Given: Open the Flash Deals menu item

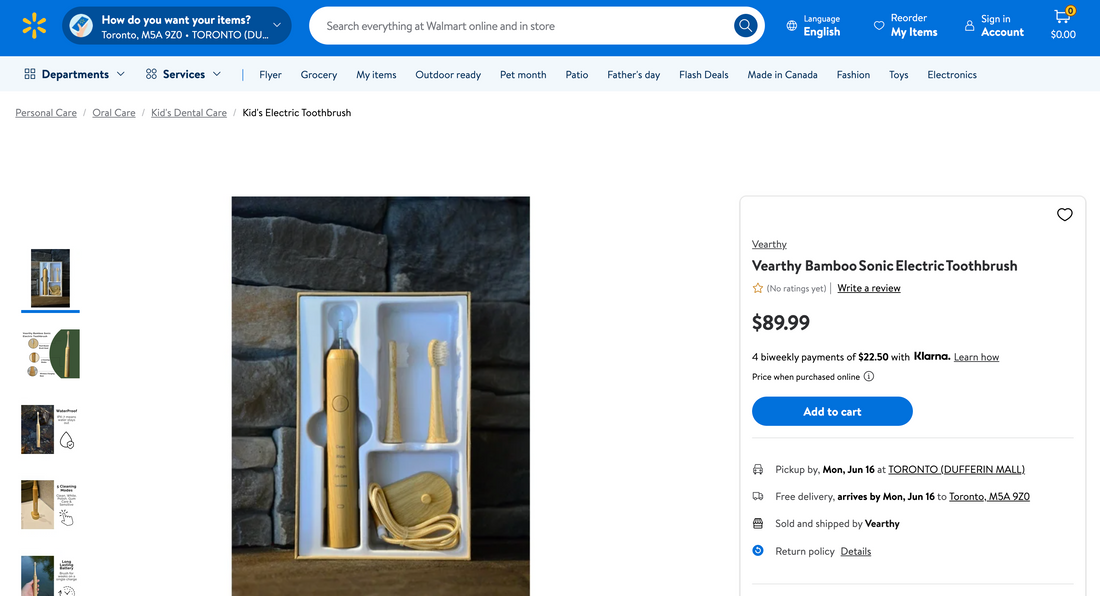Looking at the screenshot, I should point(703,75).
